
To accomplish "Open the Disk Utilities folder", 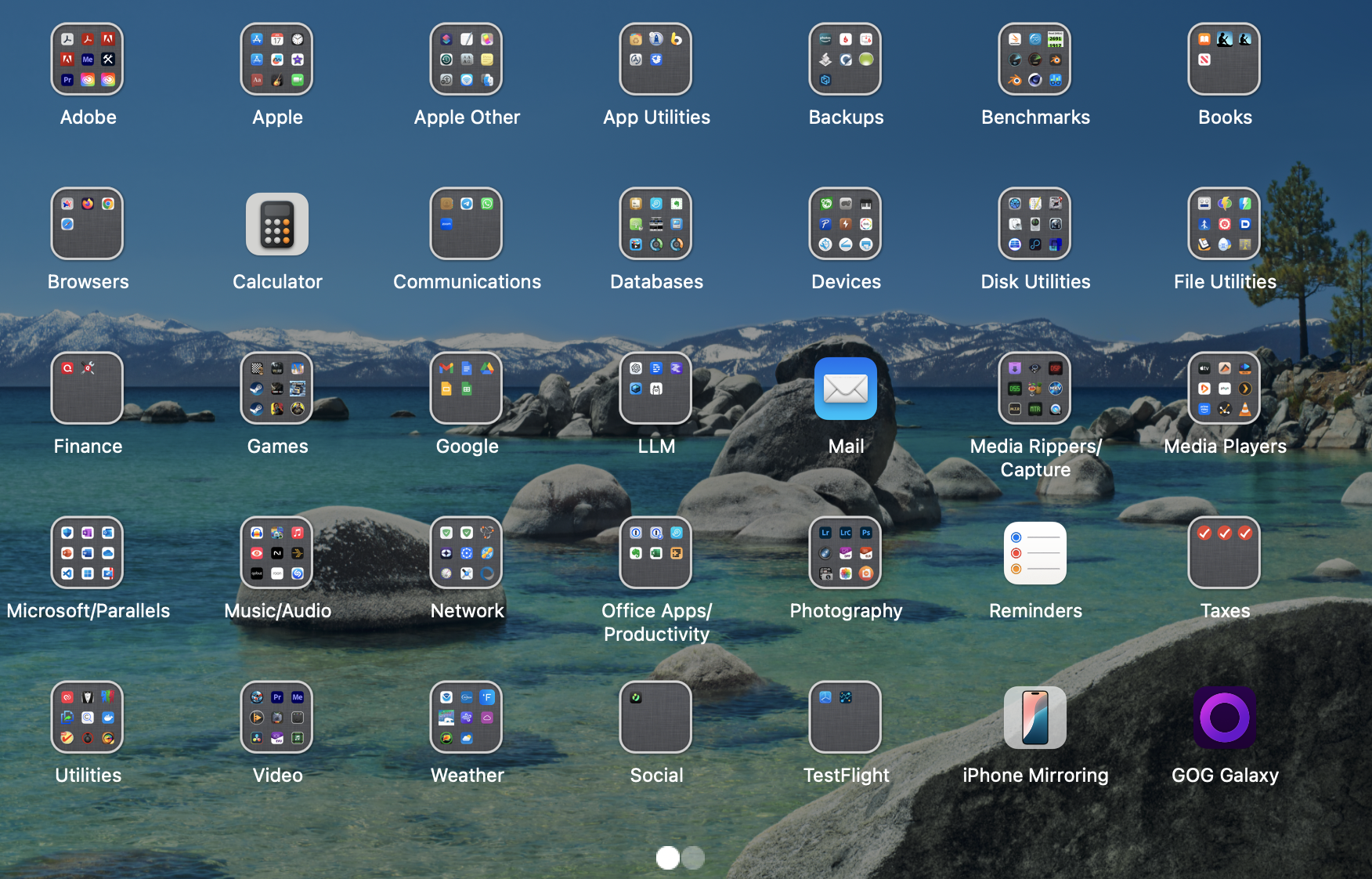I will 1035,224.
